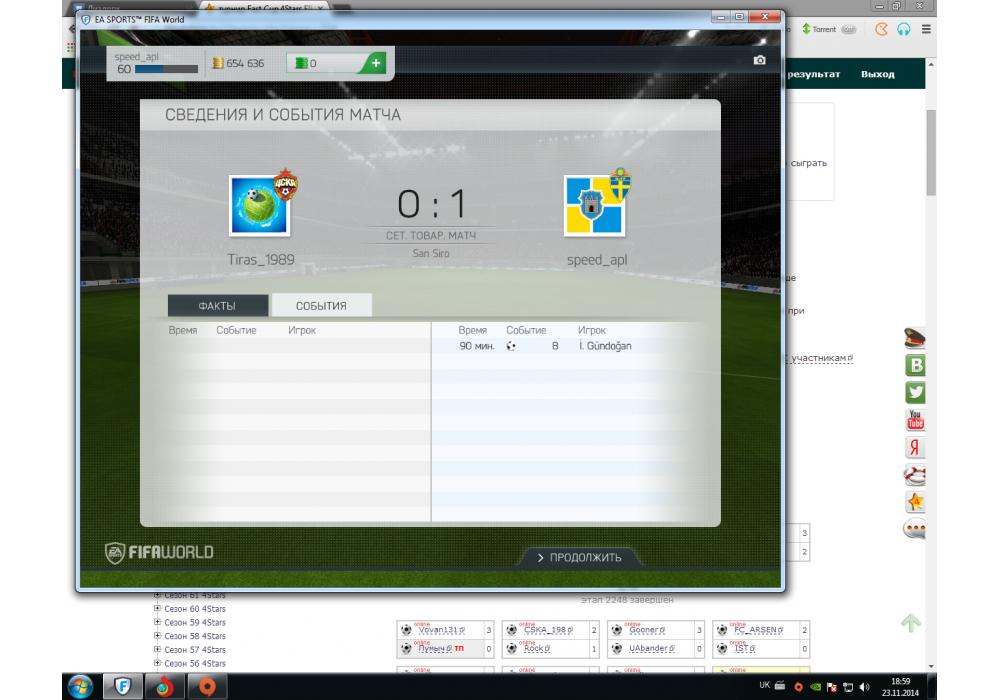1000x700 pixels.
Task: Click the green Torrent icon in the browser toolbar
Action: coord(806,29)
